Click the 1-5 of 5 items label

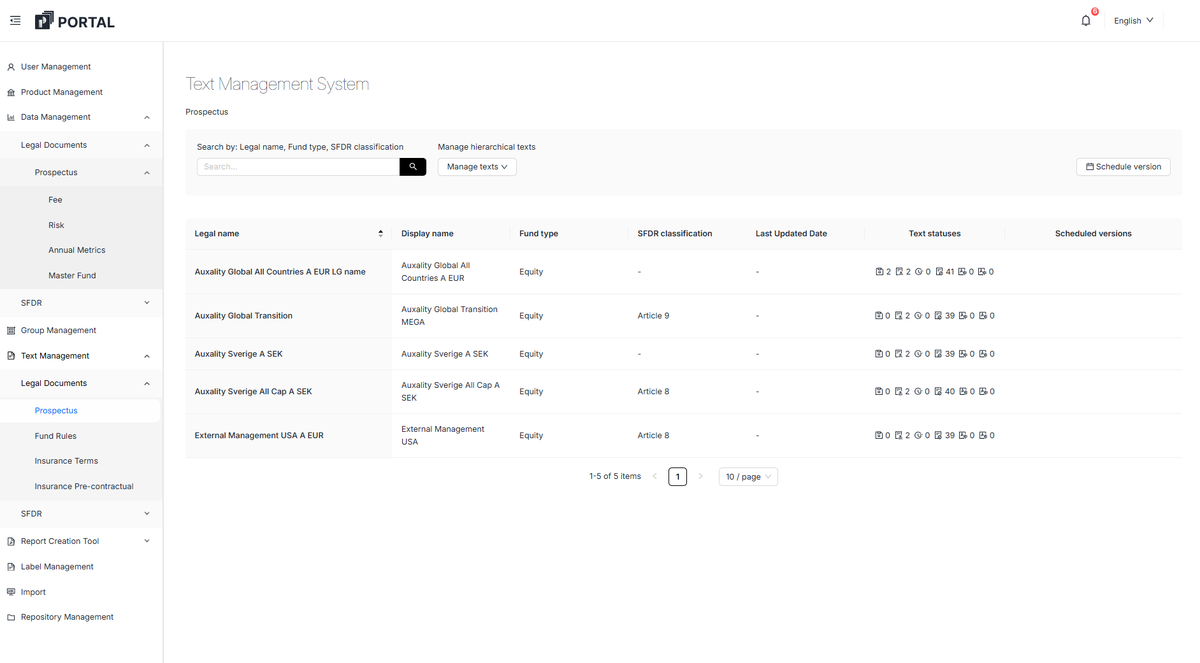[615, 477]
